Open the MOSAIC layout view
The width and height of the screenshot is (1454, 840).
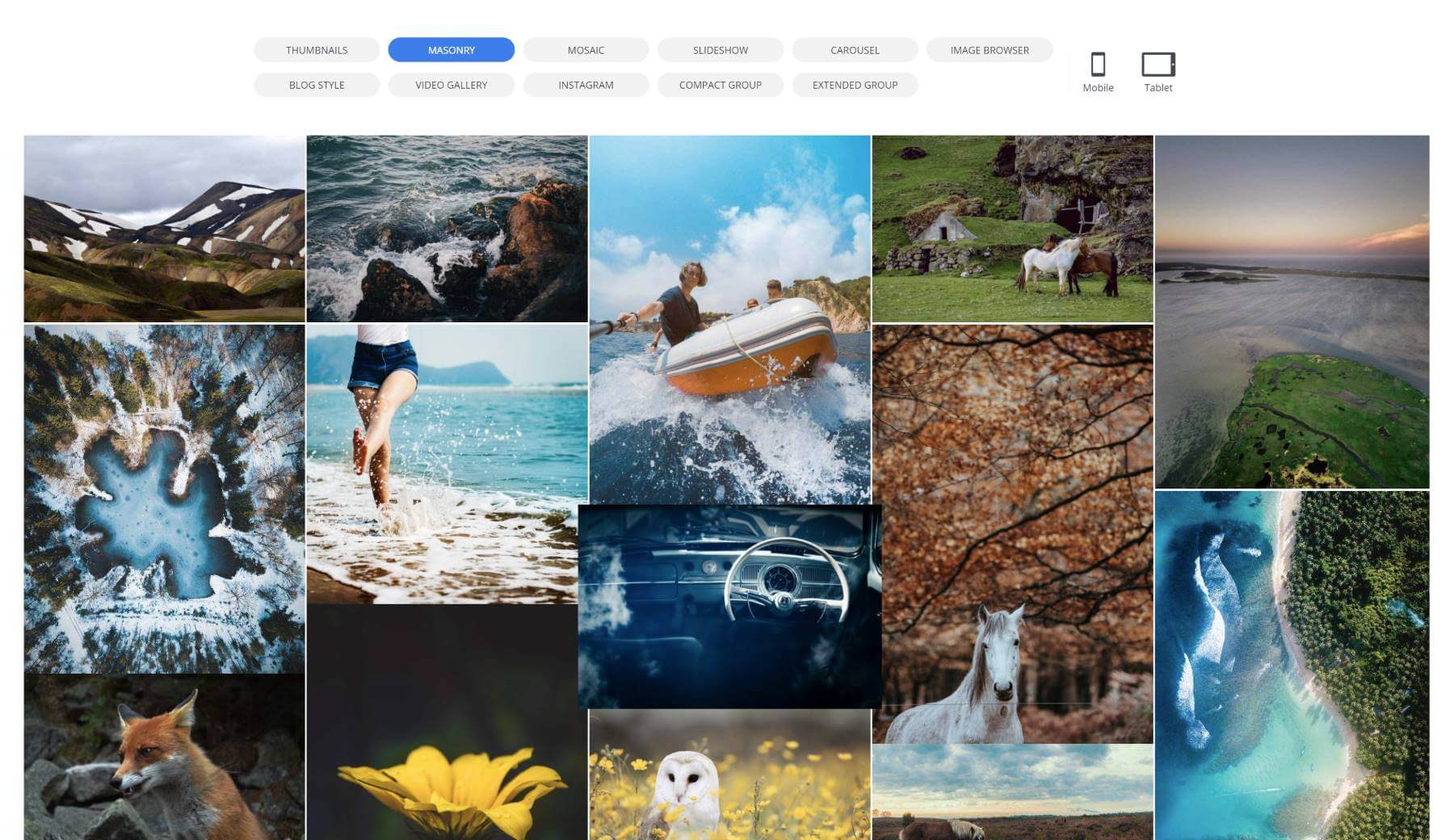pyautogui.click(x=586, y=50)
